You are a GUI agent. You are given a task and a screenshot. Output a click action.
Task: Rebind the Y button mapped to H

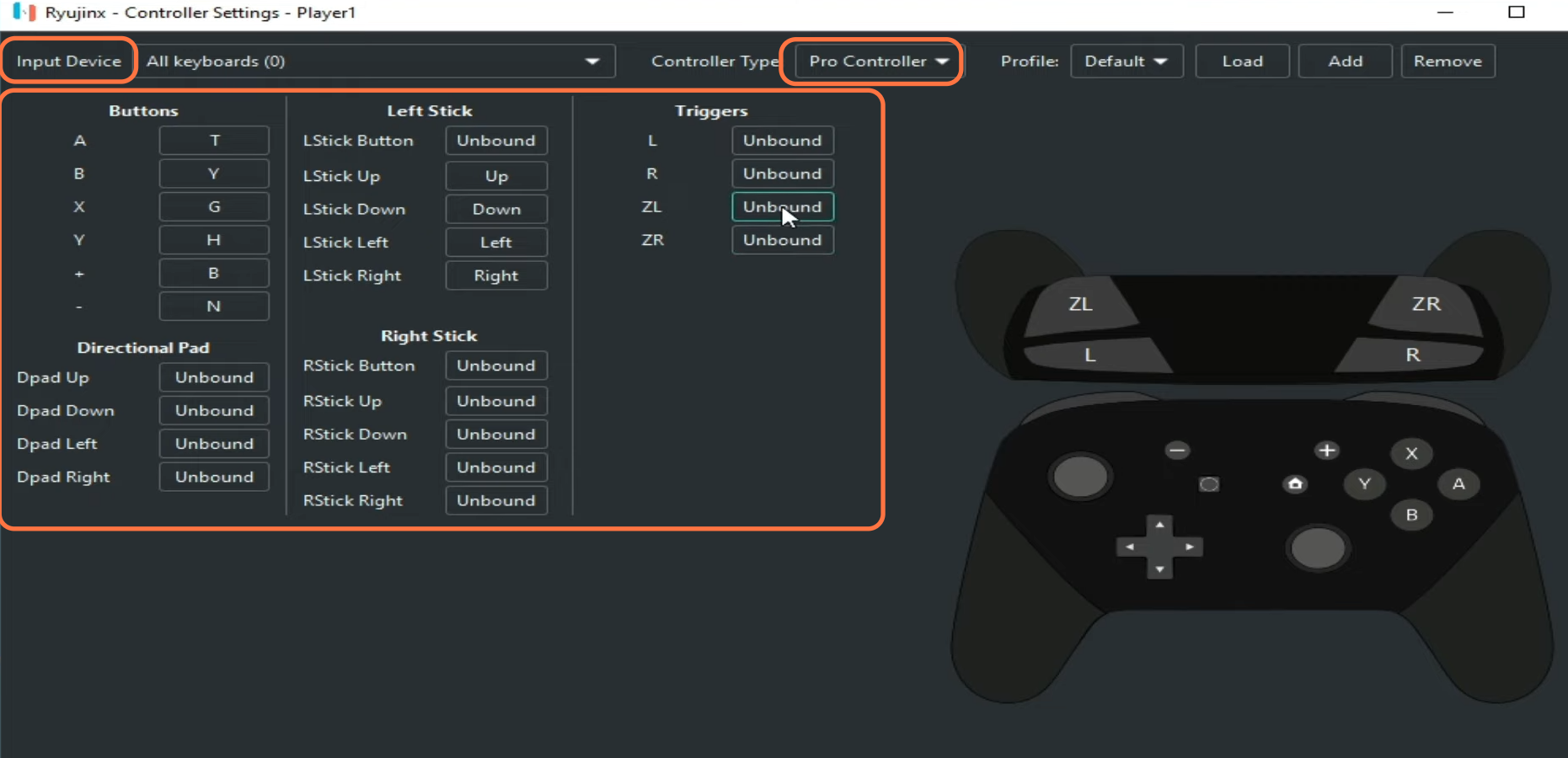214,240
